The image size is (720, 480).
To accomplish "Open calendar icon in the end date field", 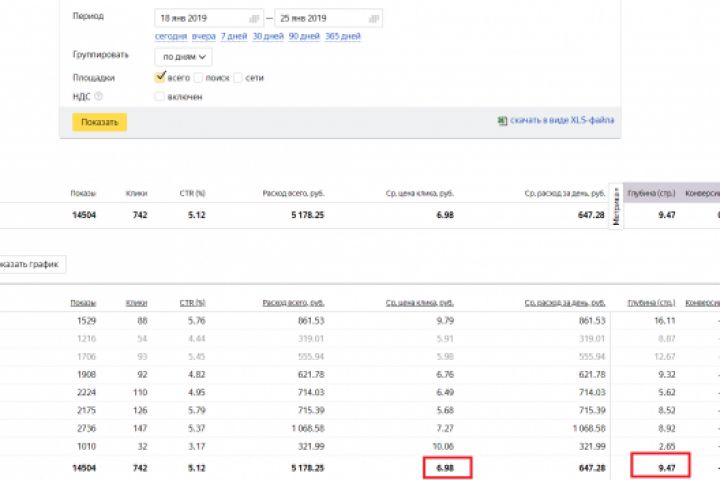I will pos(374,19).
